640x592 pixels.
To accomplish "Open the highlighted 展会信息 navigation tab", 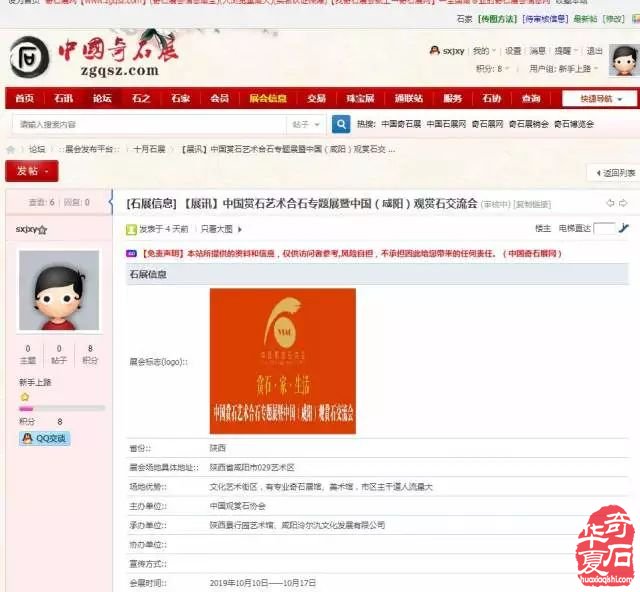I will click(268, 98).
